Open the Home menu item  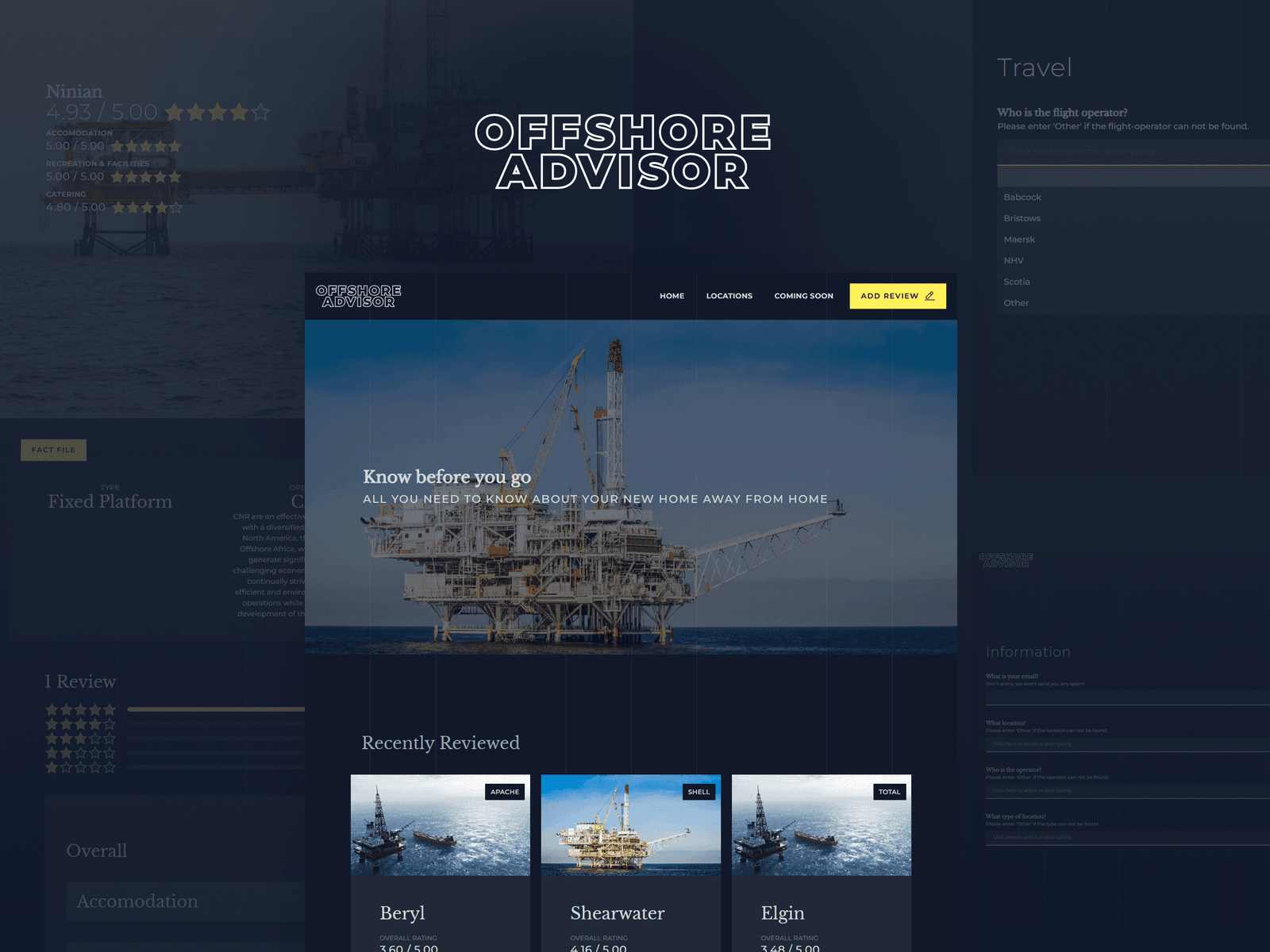(672, 296)
